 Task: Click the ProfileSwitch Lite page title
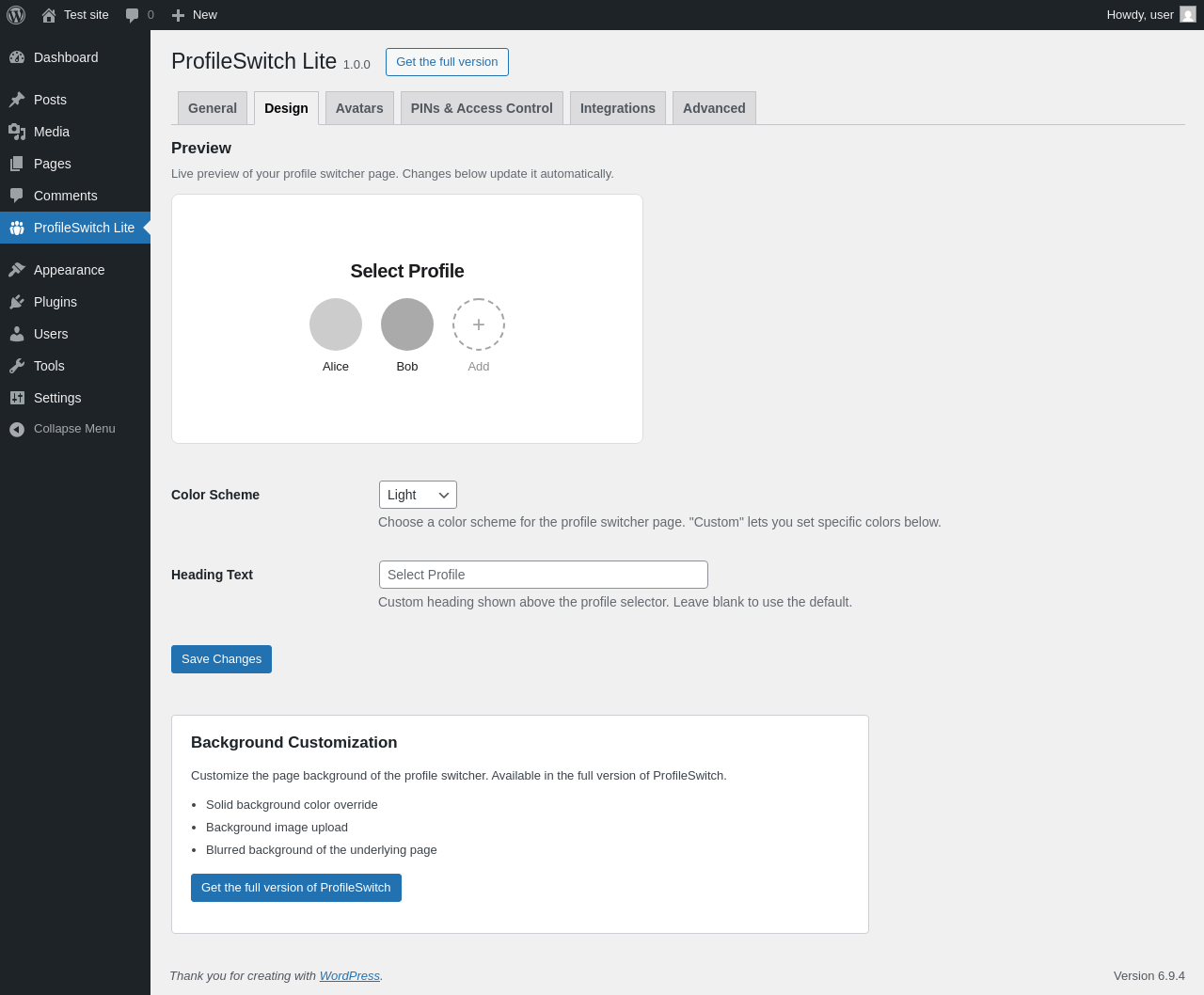254,61
